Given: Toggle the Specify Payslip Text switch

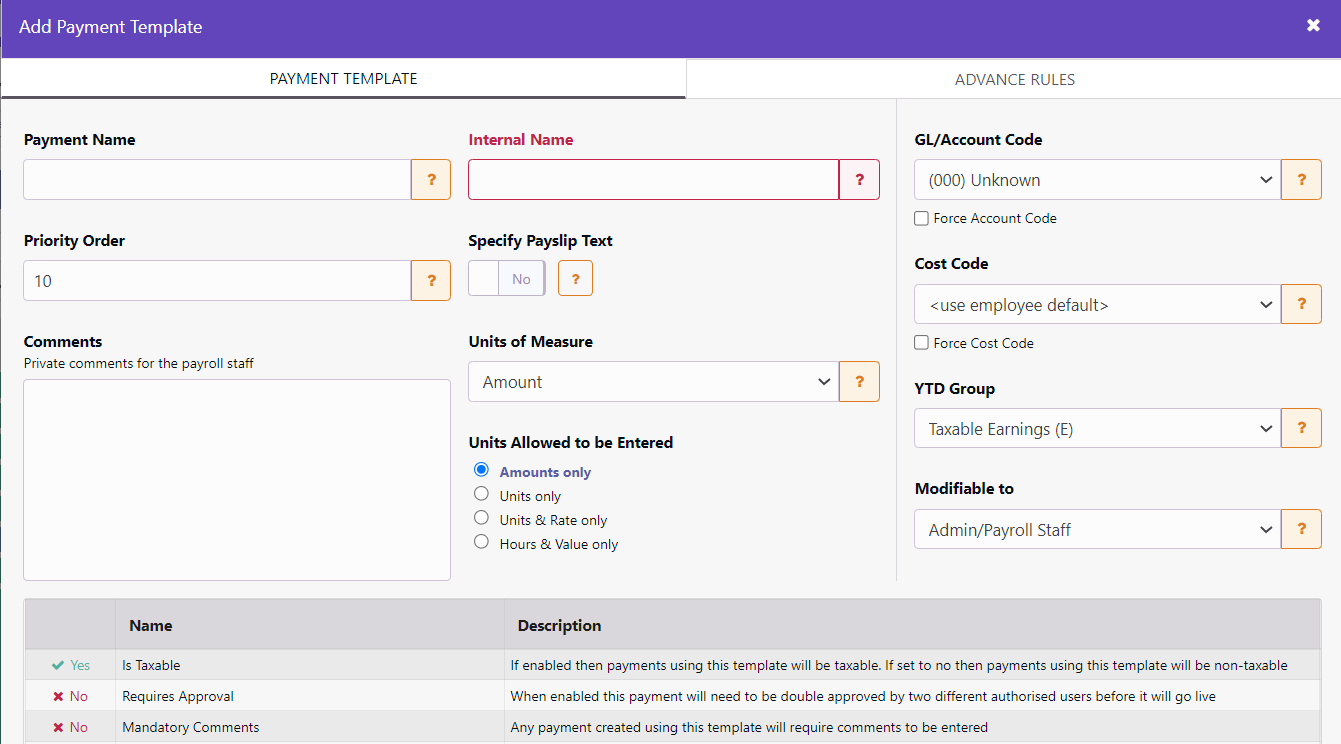Looking at the screenshot, I should pos(507,279).
